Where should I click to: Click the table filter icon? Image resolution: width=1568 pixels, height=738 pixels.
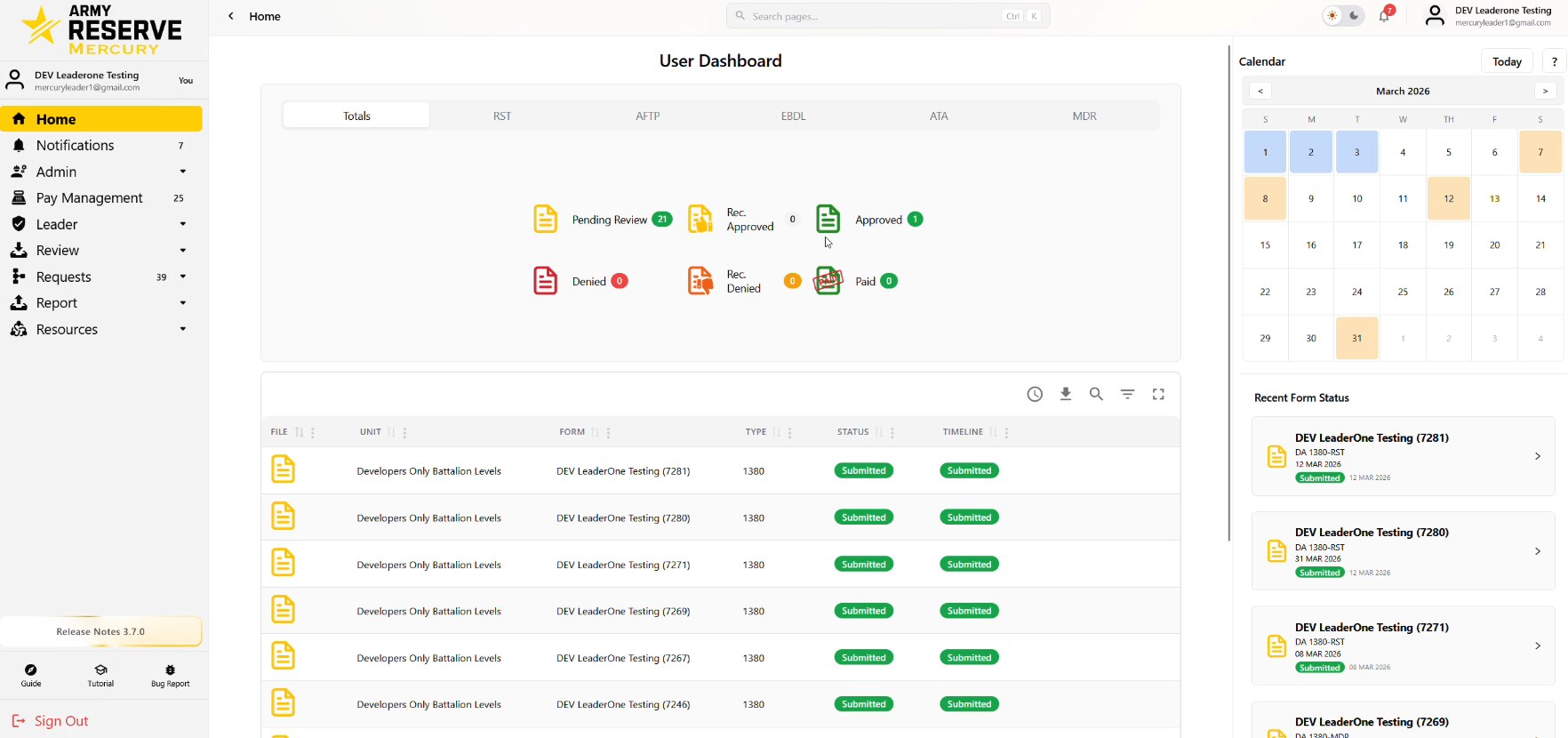1127,394
